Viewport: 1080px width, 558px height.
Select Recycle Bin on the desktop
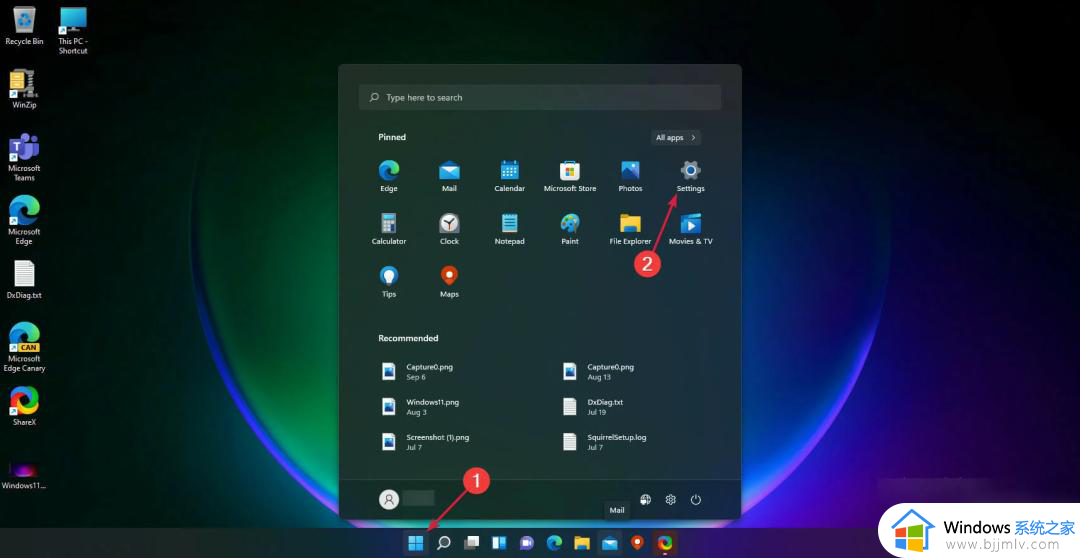(24, 26)
